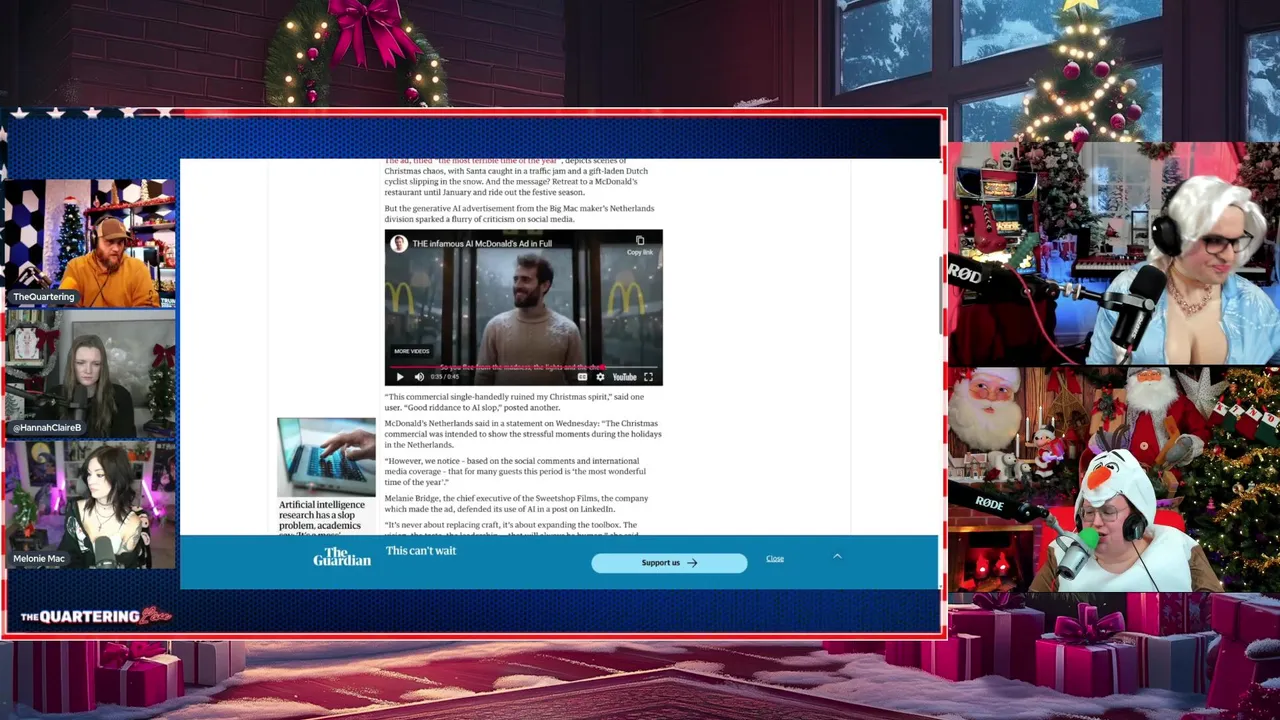Click the '@HannahClaireB' name label

(x=47, y=427)
